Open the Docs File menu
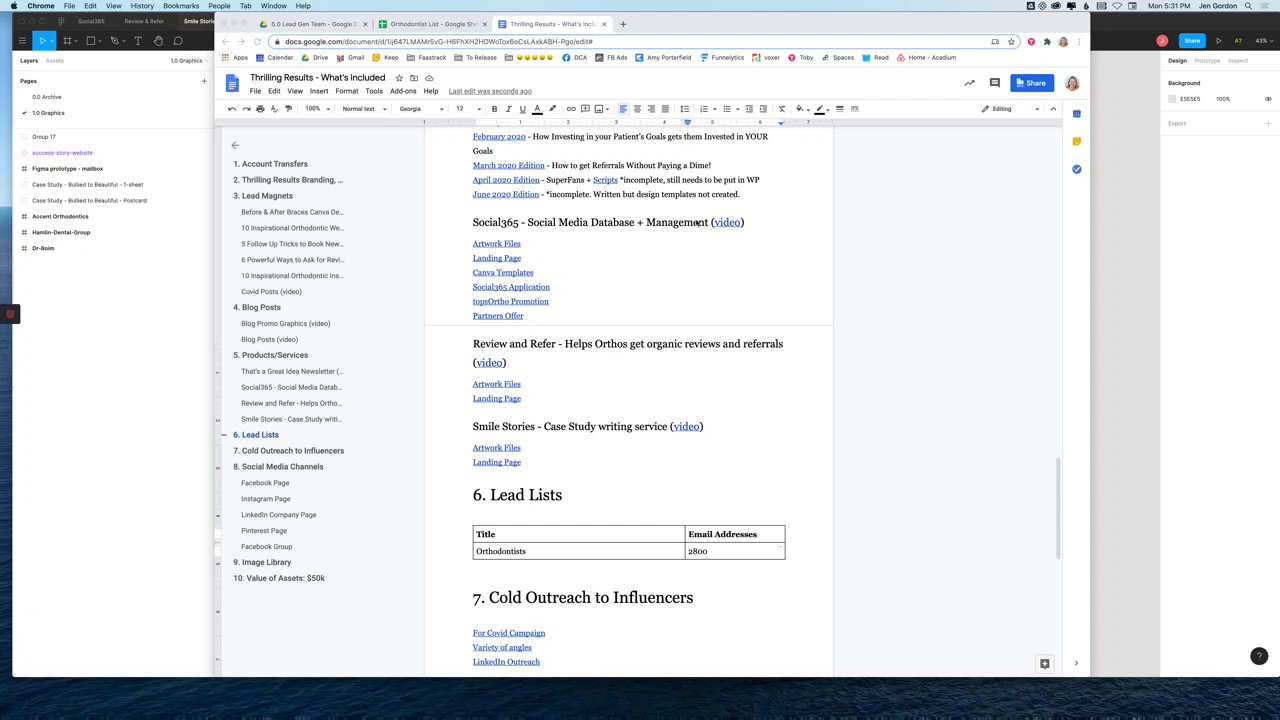The width and height of the screenshot is (1280, 720). pos(255,91)
